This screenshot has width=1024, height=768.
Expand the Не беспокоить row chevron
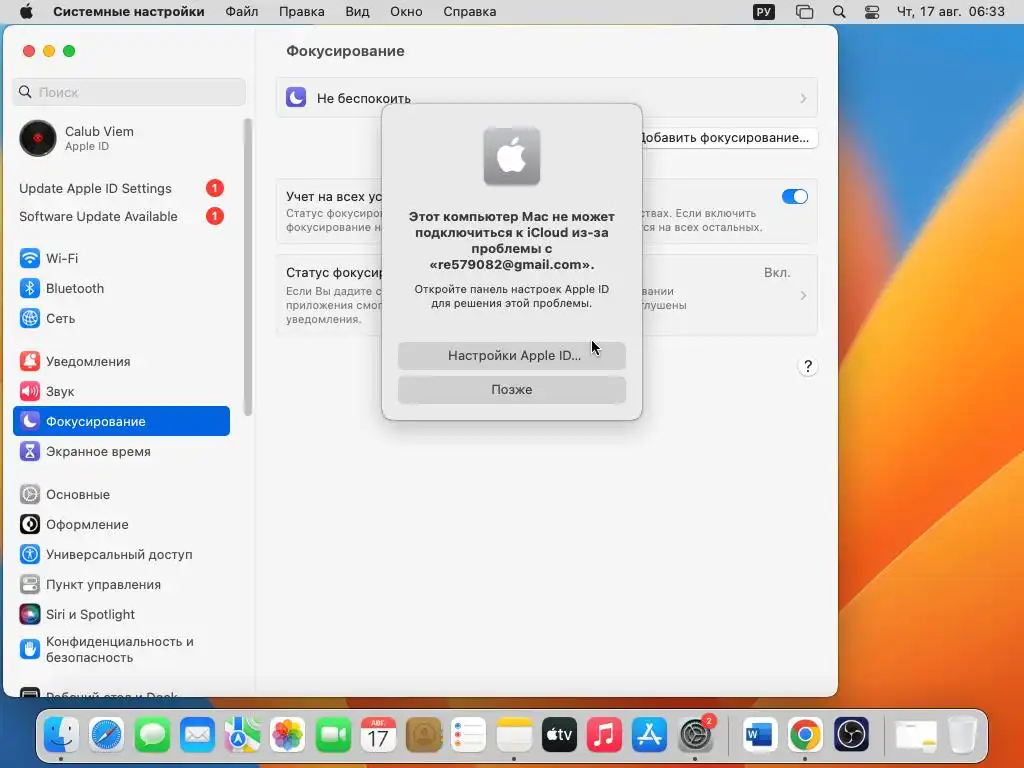pos(803,99)
